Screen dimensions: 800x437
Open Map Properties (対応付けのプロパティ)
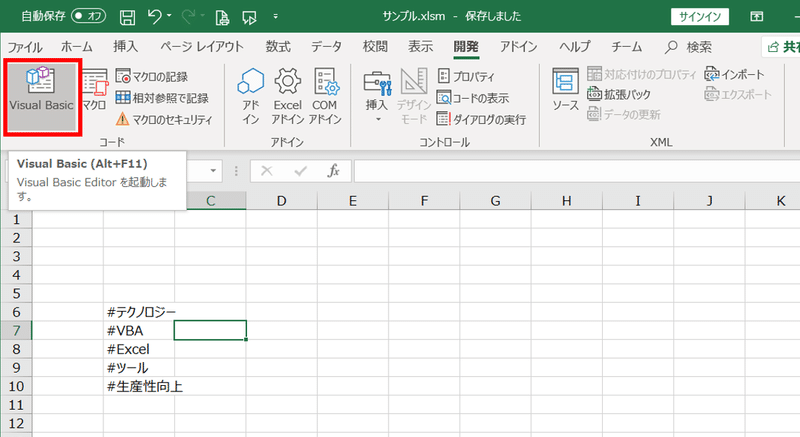point(641,74)
